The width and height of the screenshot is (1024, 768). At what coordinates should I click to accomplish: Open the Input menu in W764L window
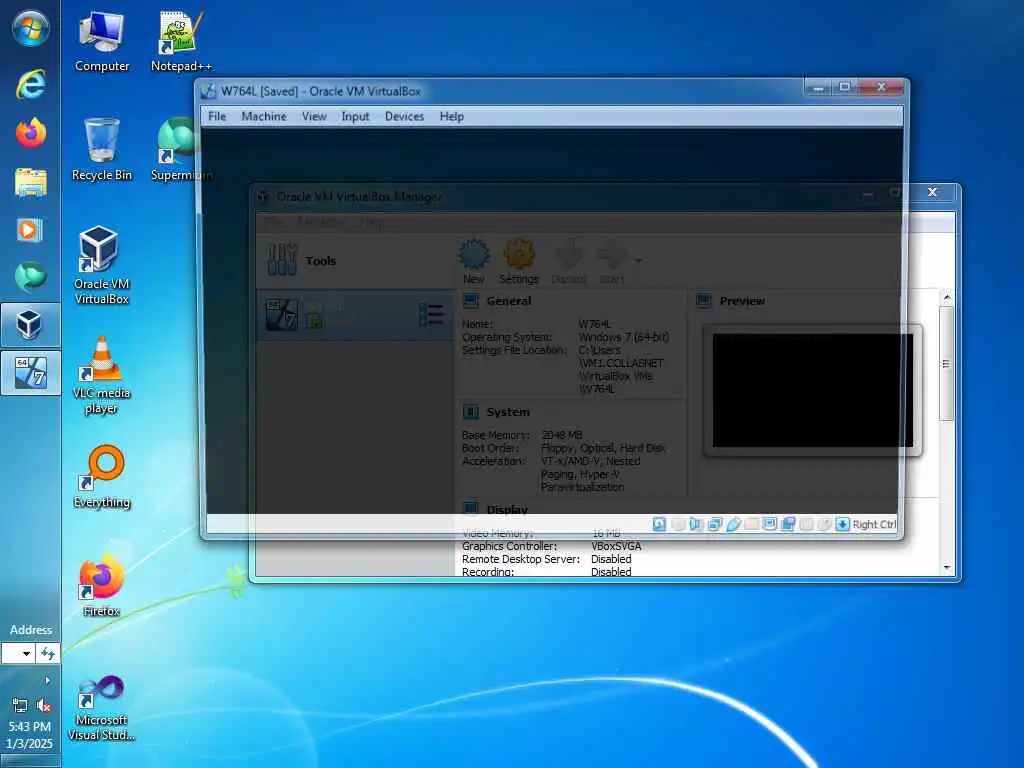(x=355, y=116)
